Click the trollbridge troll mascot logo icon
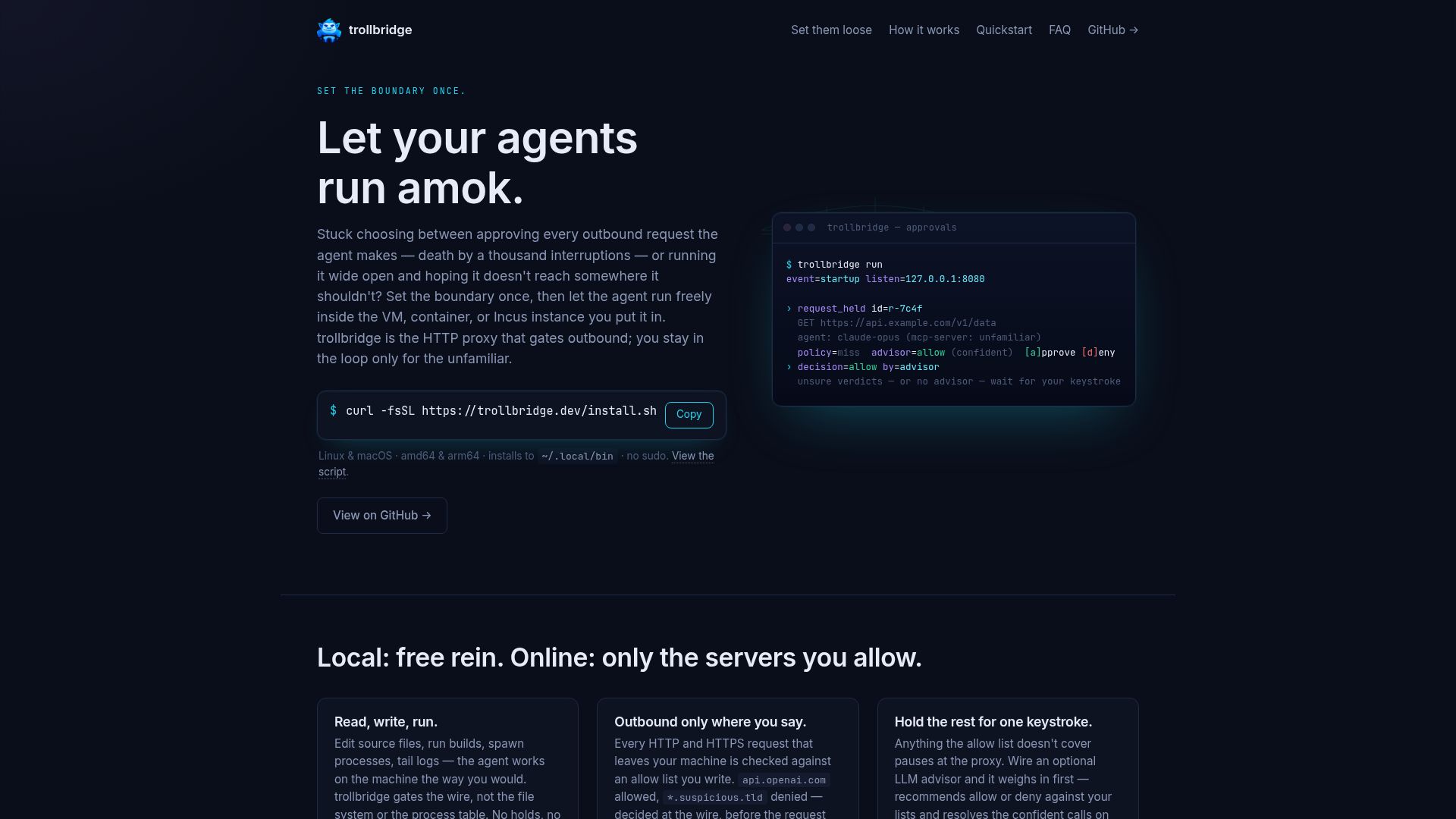The height and width of the screenshot is (819, 1456). [329, 30]
